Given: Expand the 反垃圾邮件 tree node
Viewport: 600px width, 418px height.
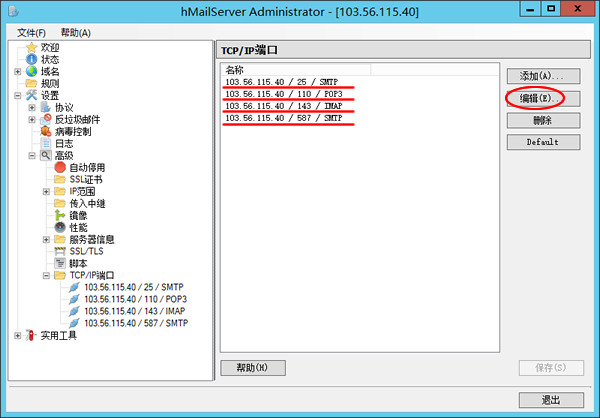Looking at the screenshot, I should pyautogui.click(x=32, y=120).
